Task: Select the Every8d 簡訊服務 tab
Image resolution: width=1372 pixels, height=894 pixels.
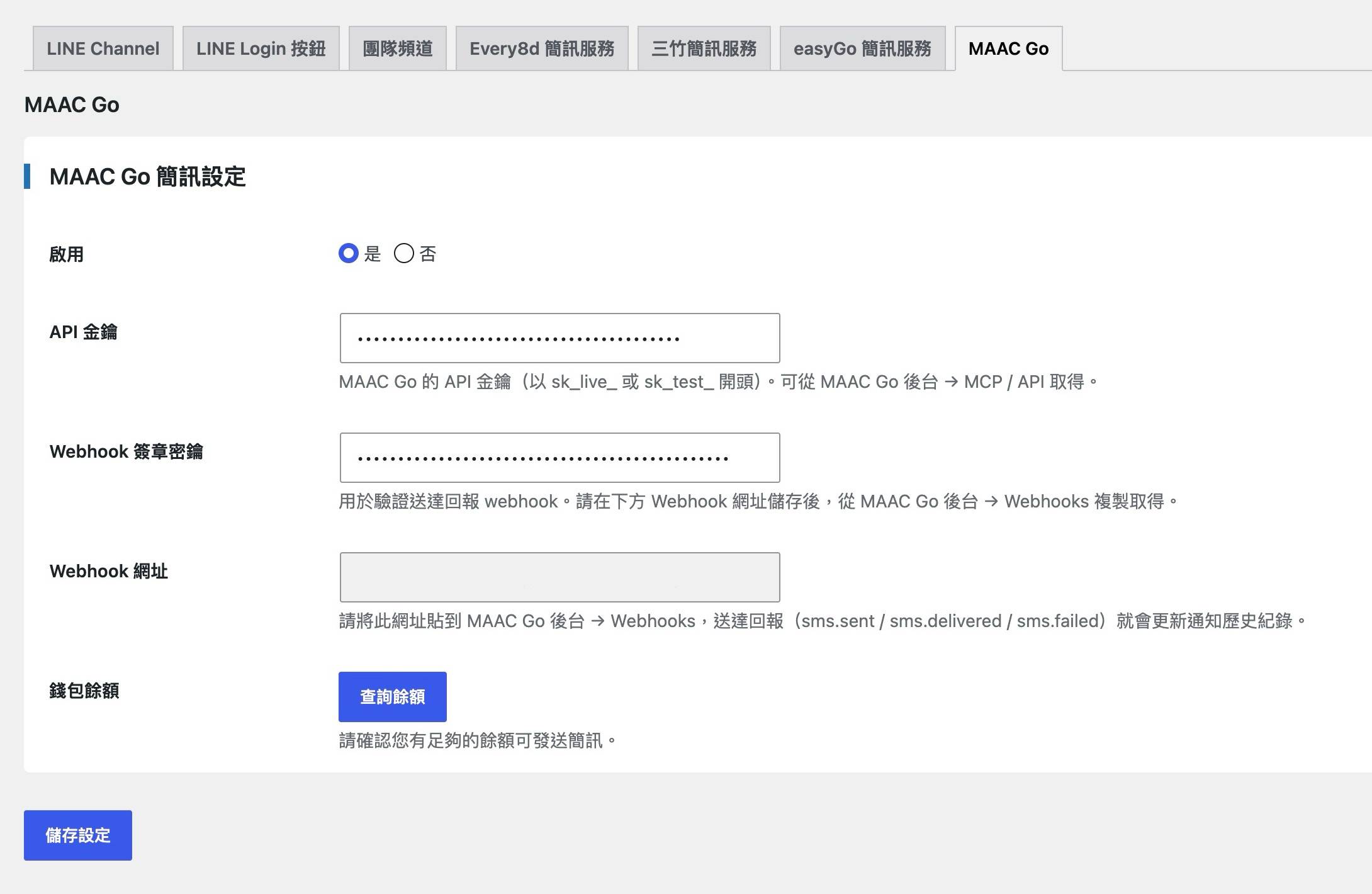Action: (x=542, y=48)
